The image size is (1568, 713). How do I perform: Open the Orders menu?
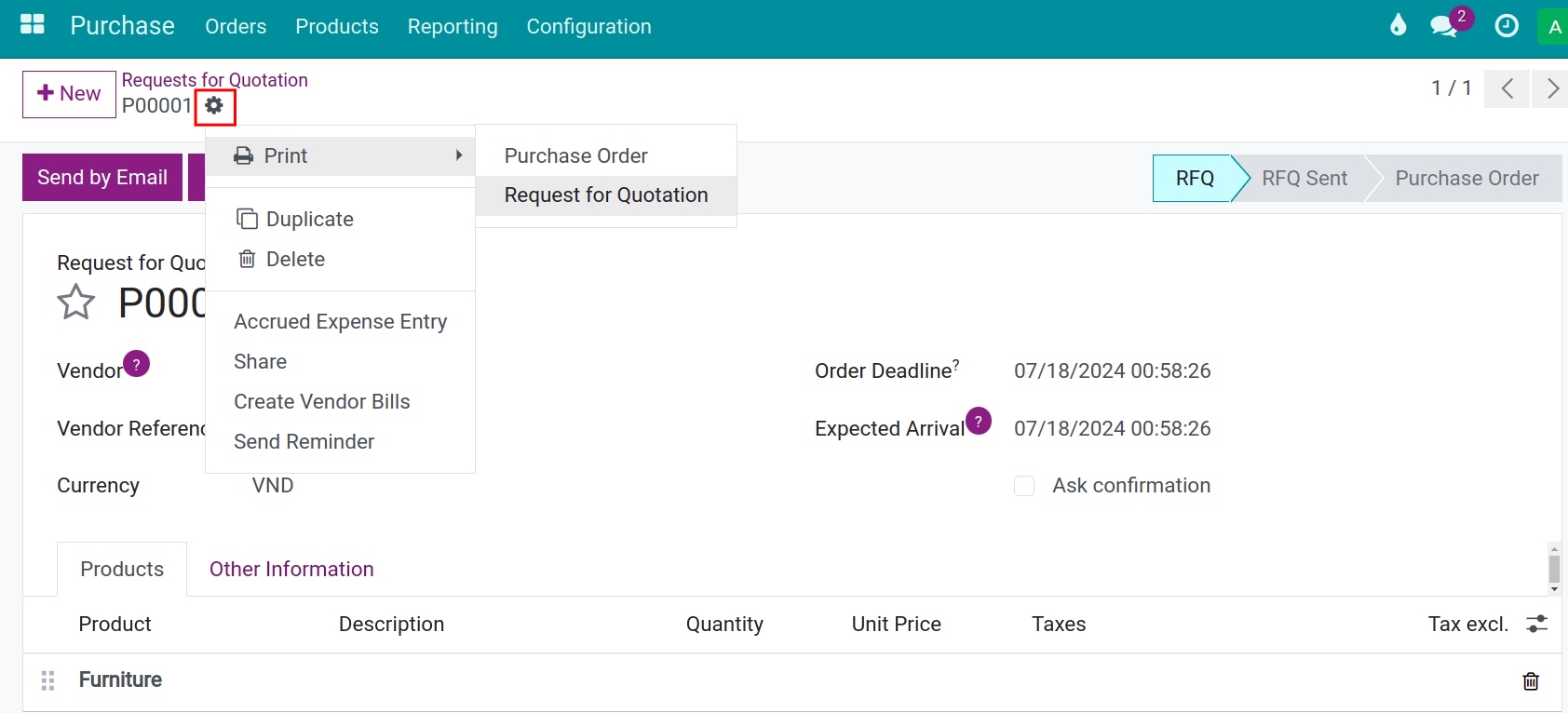(236, 26)
